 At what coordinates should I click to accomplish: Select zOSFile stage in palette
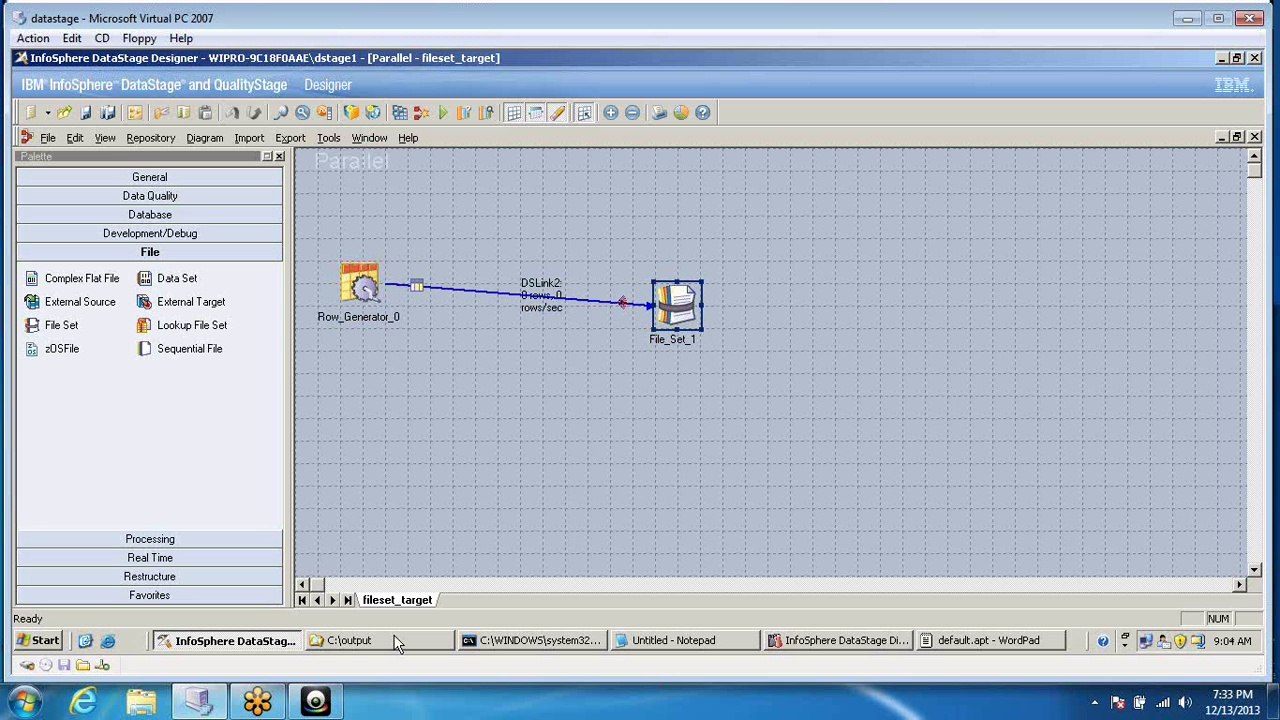[x=52, y=349]
